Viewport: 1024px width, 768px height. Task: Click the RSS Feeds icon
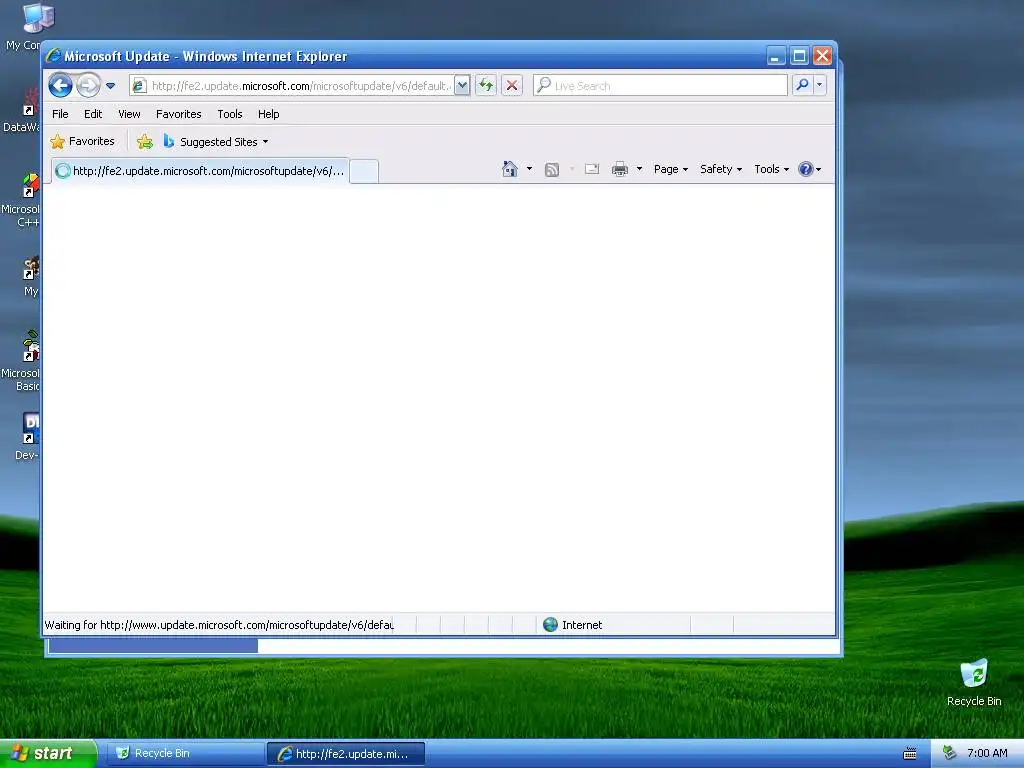[552, 170]
